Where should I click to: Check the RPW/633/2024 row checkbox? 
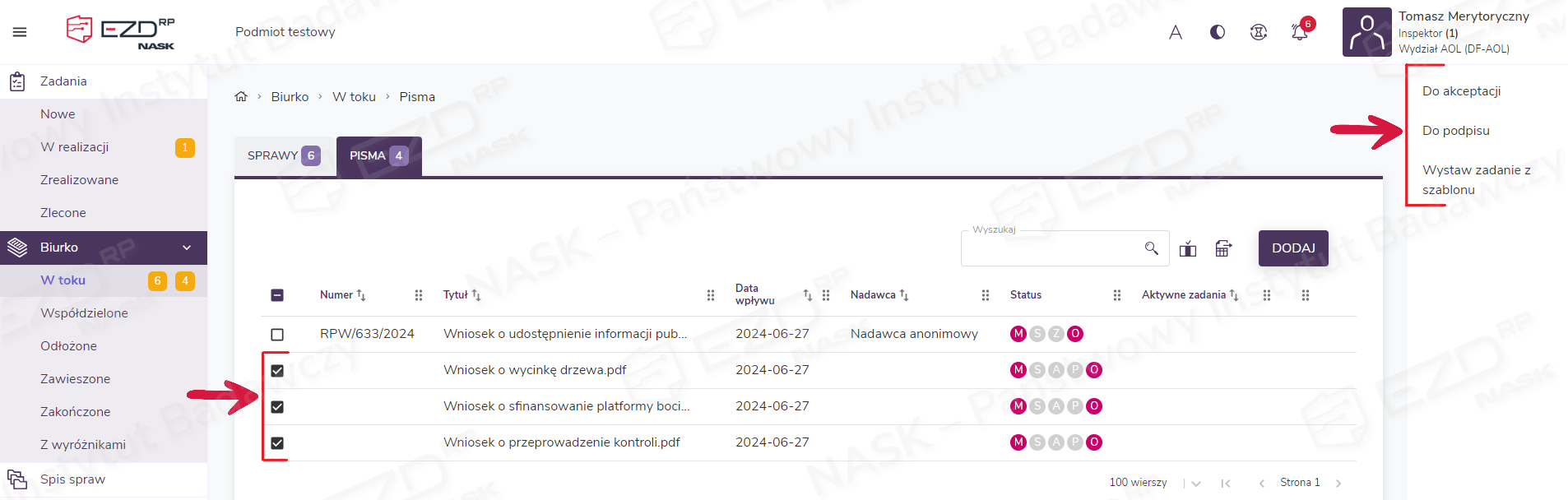click(277, 335)
